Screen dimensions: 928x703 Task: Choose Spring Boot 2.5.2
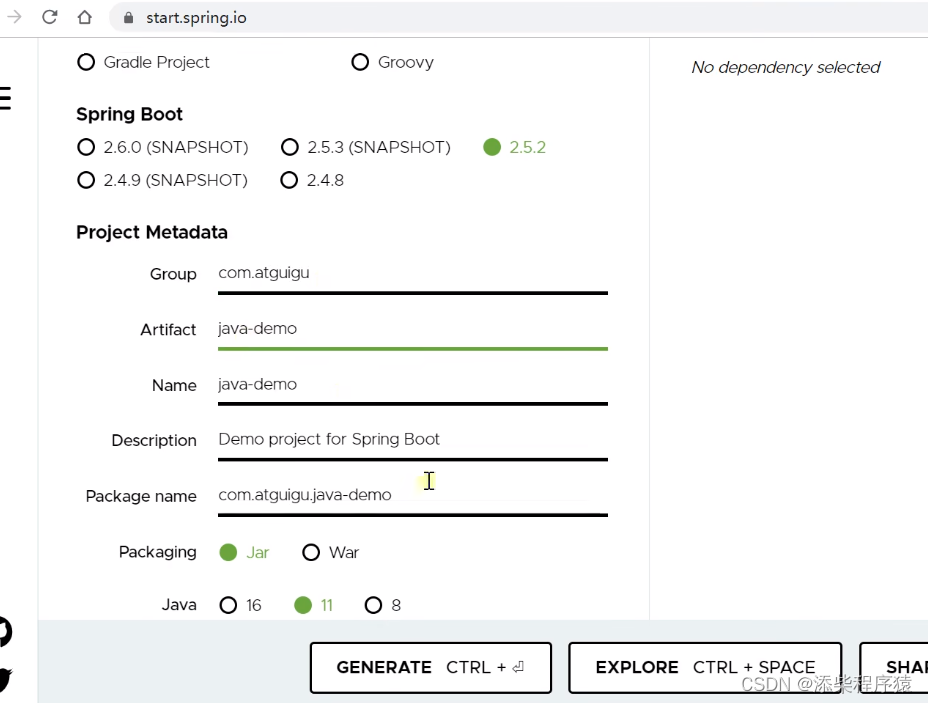point(514,147)
